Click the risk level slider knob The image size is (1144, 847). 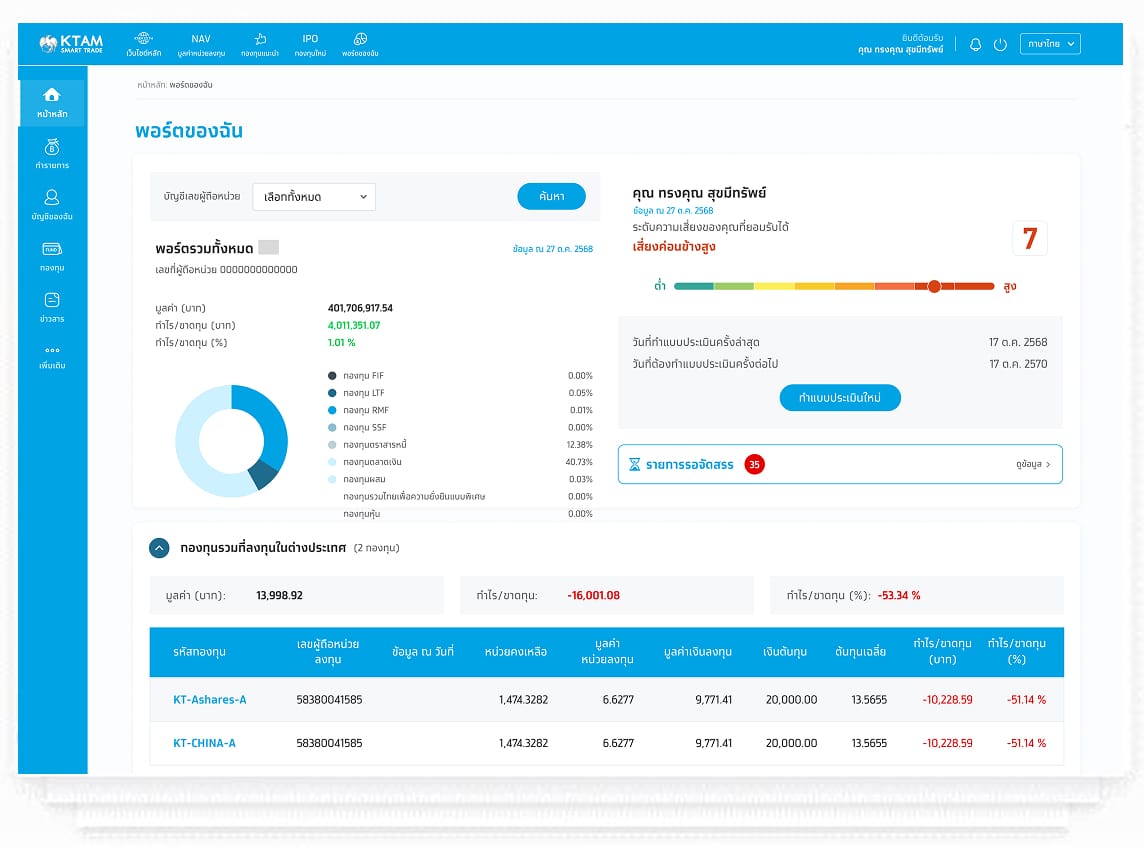click(x=934, y=286)
